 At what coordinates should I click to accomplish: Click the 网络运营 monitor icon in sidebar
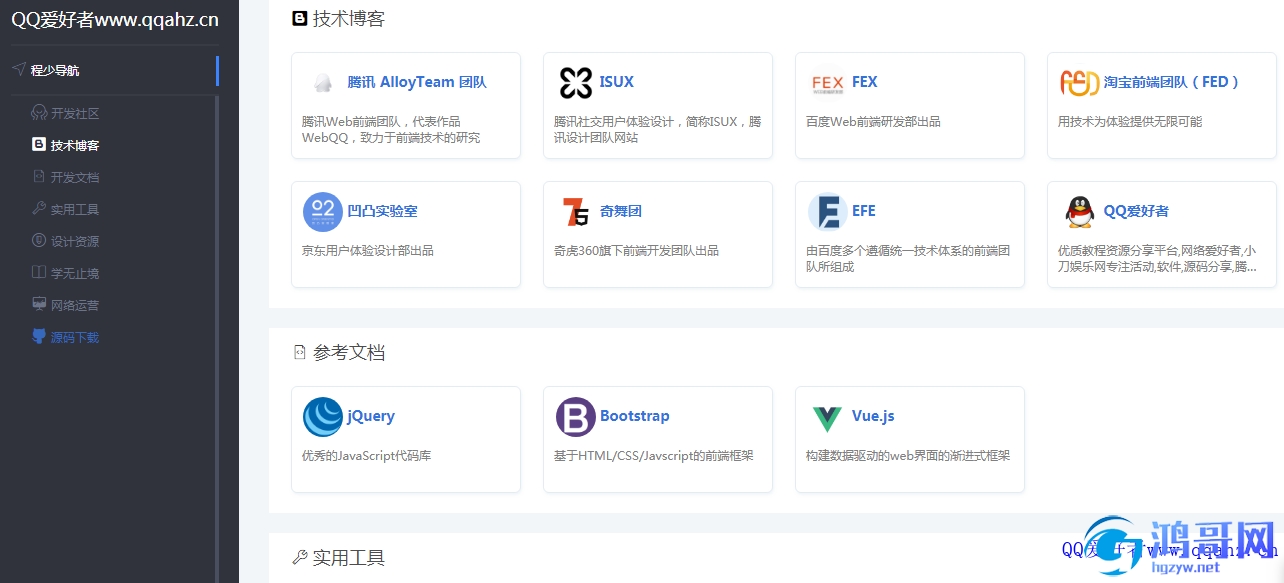point(39,305)
